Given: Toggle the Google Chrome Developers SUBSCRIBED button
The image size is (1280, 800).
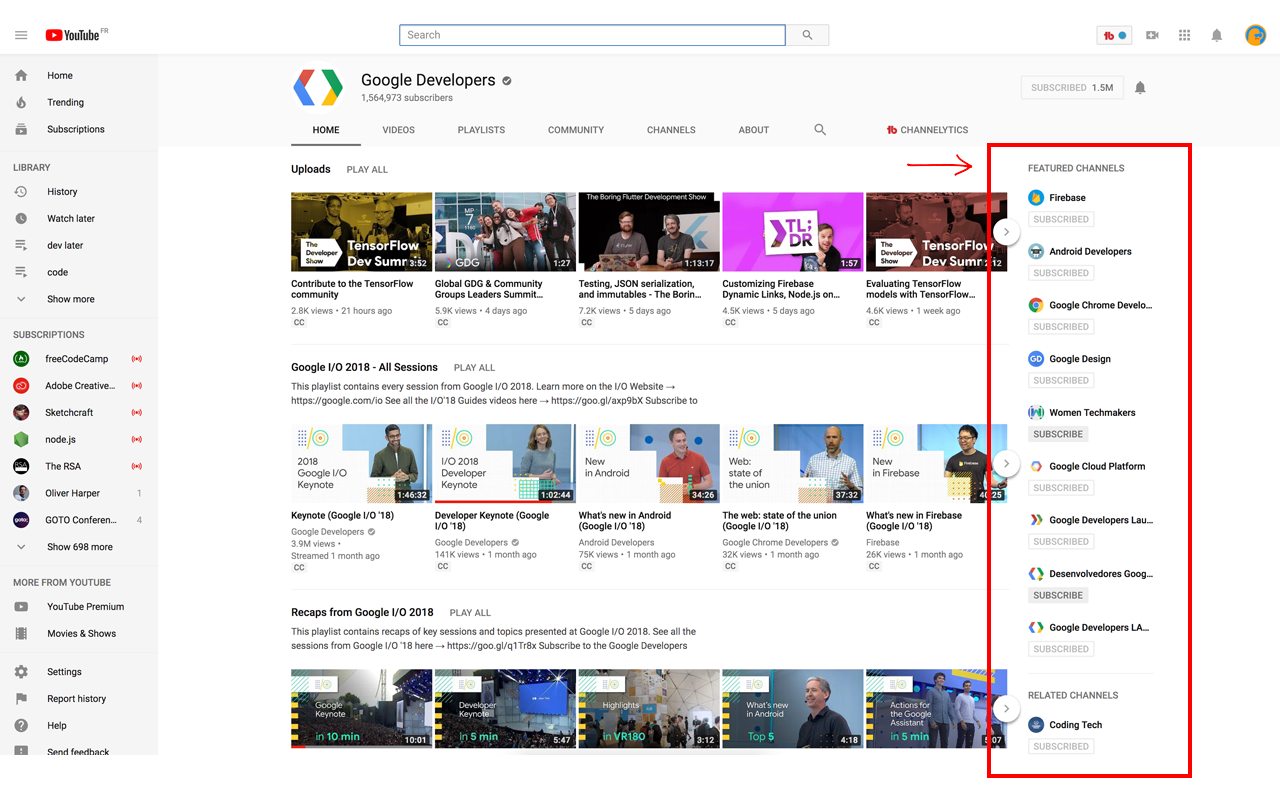Looking at the screenshot, I should 1061,327.
